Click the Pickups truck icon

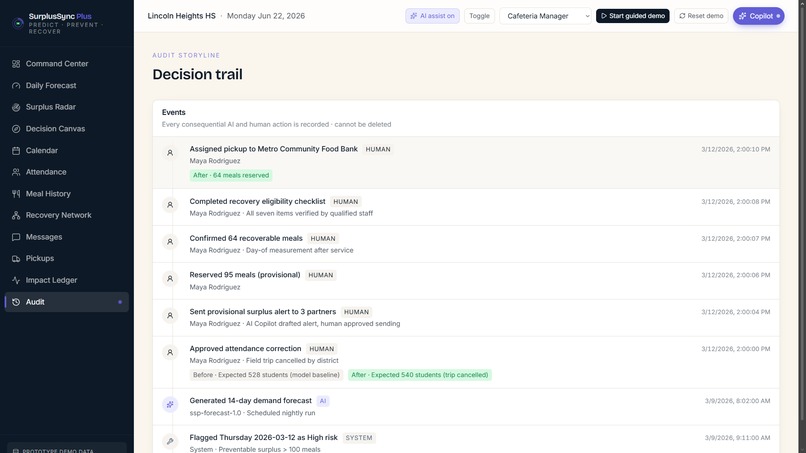[x=16, y=259]
